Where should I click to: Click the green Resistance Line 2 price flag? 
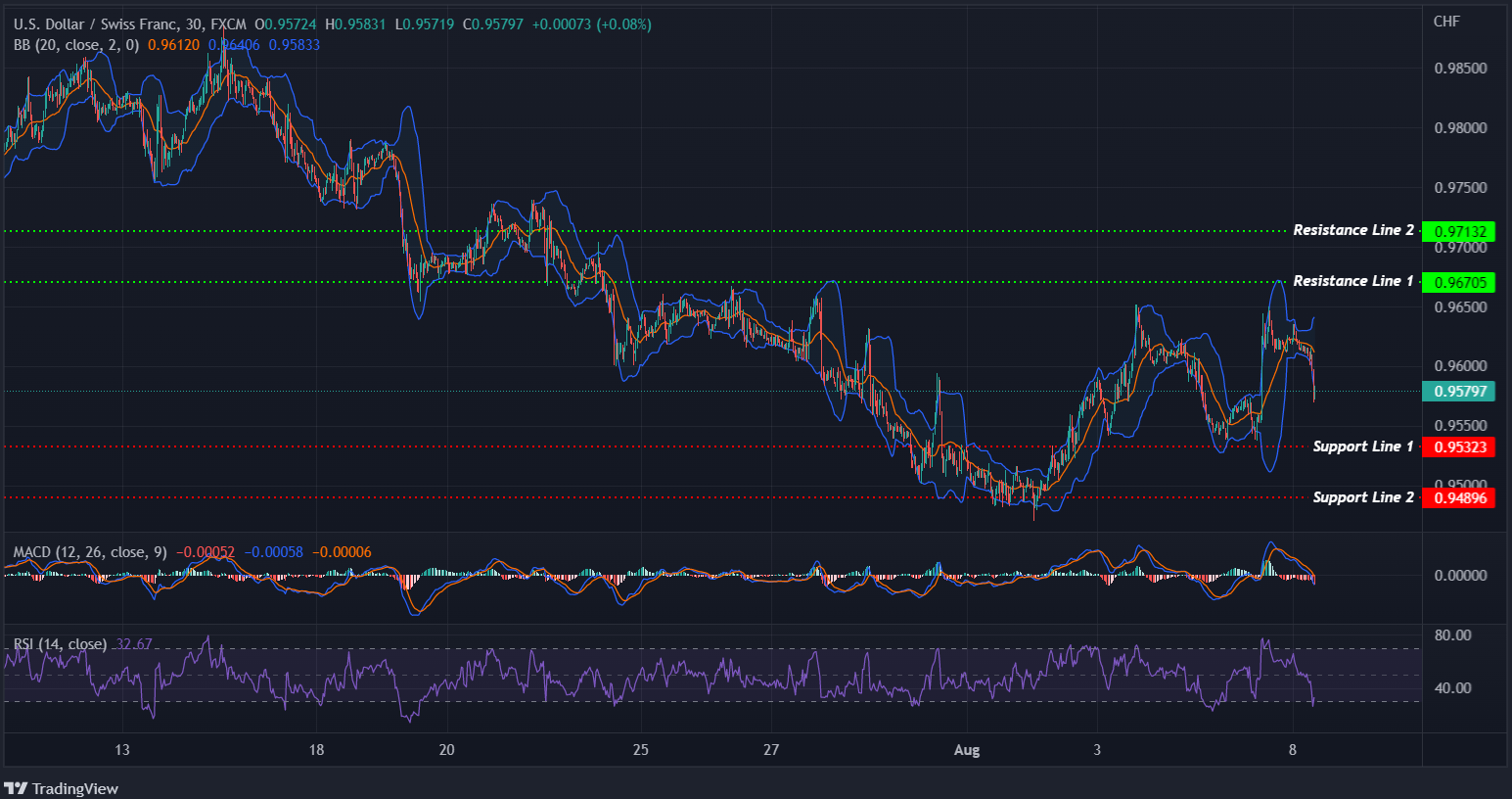(1458, 231)
